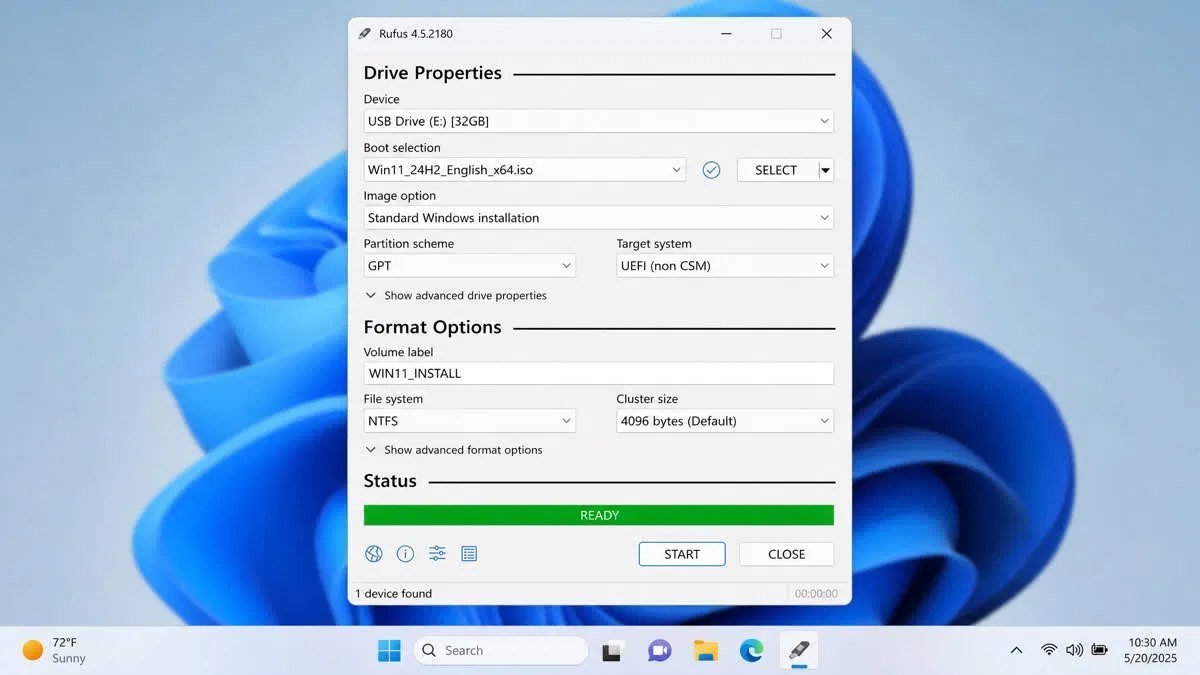The image size is (1200, 675).
Task: Open the Partition scheme GPT dropdown
Action: click(x=469, y=266)
